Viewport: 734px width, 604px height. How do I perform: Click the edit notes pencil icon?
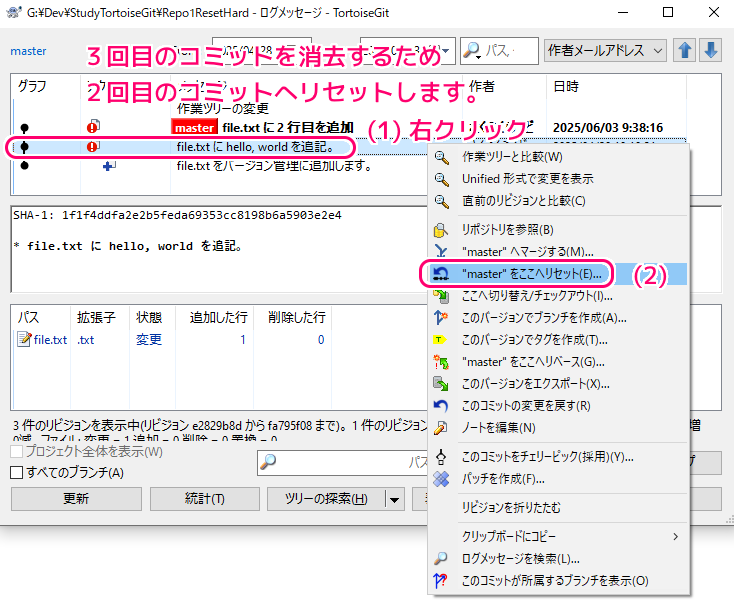441,428
